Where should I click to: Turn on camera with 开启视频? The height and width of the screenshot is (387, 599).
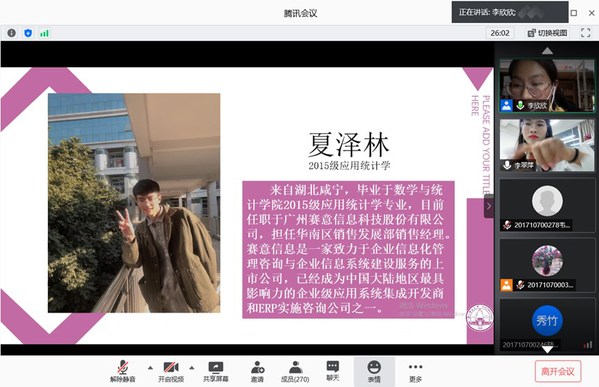171,371
